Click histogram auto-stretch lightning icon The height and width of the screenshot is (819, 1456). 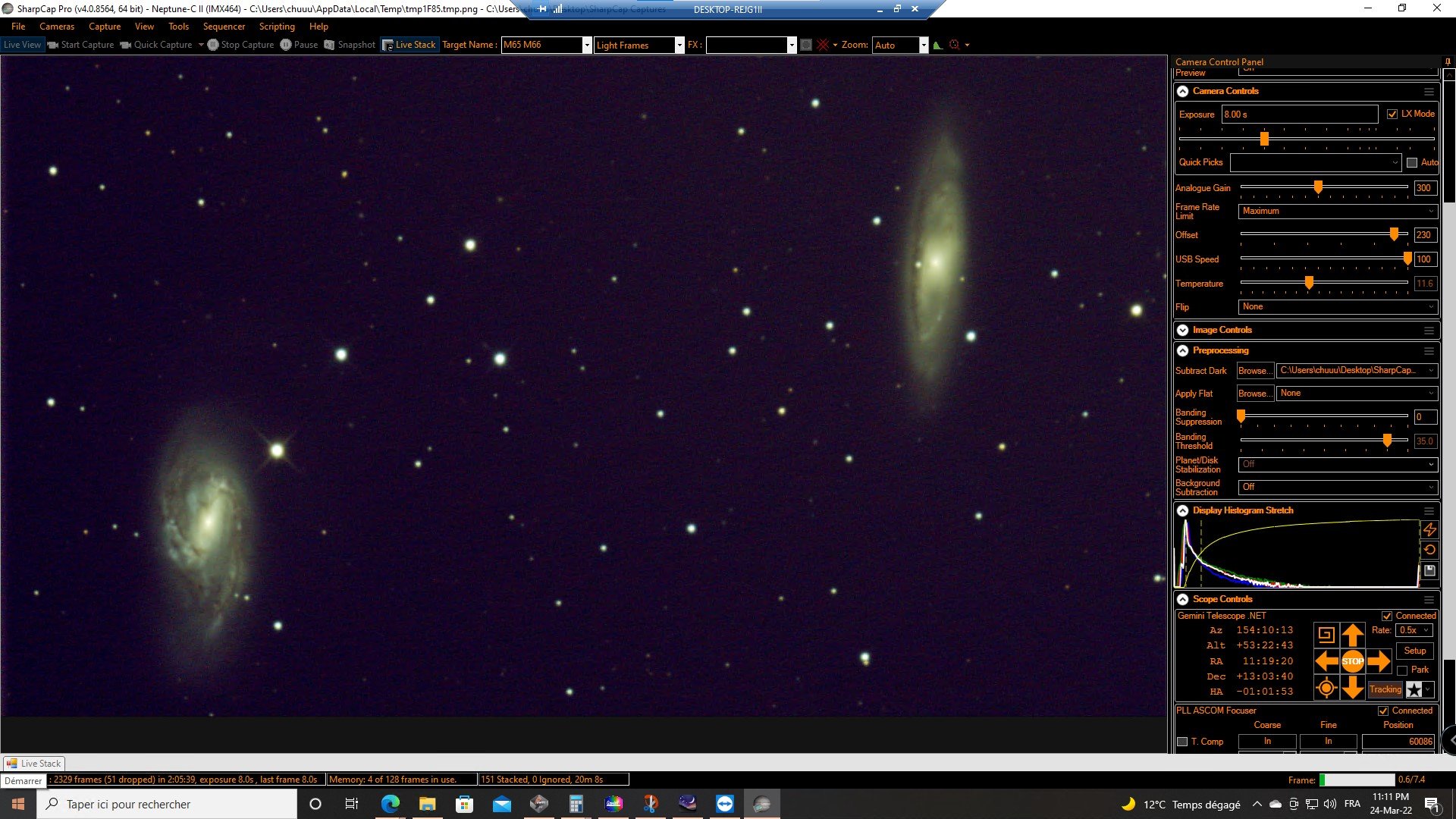tap(1430, 529)
